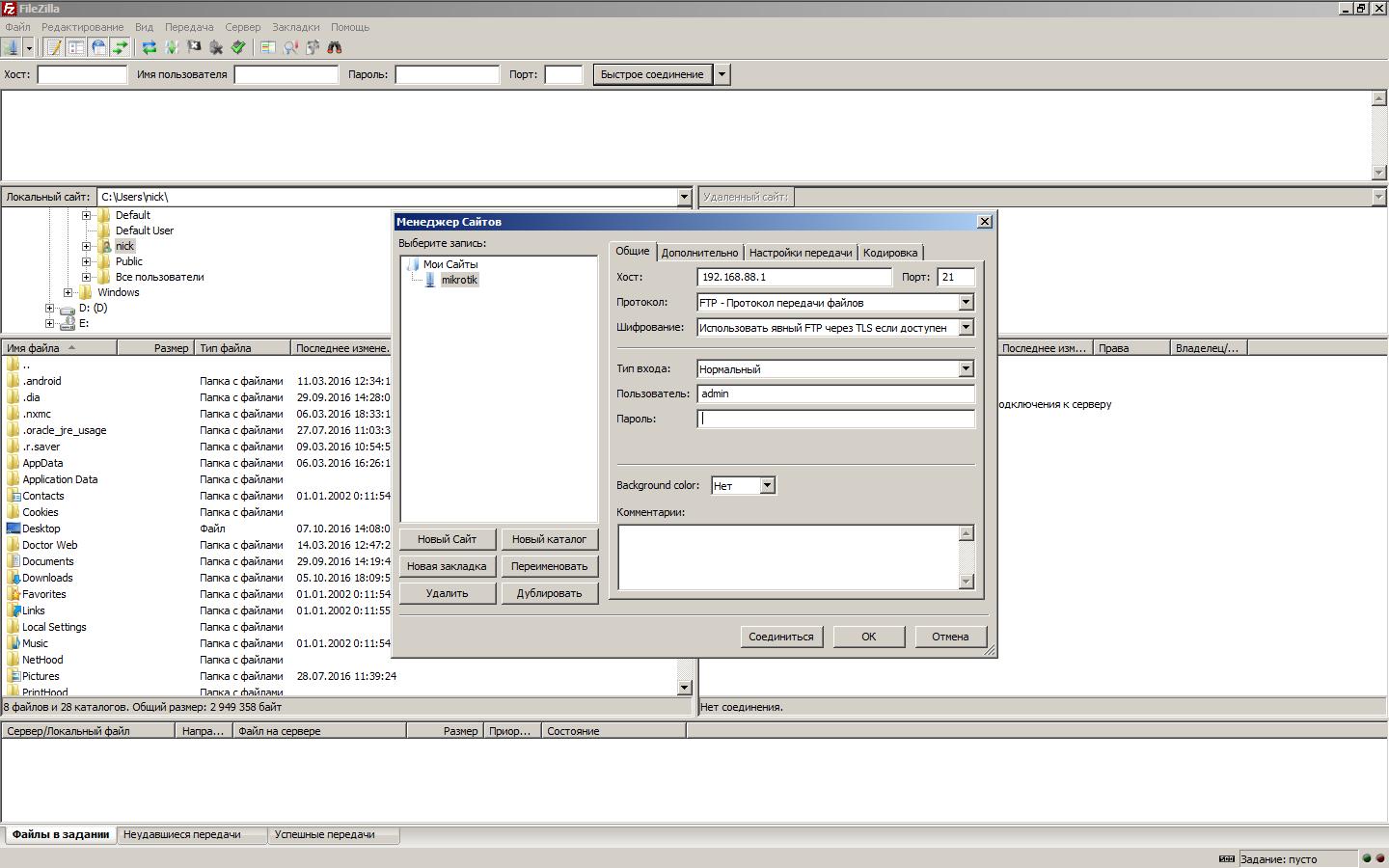Click the cancel current operation icon
1389x868 pixels.
[194, 47]
